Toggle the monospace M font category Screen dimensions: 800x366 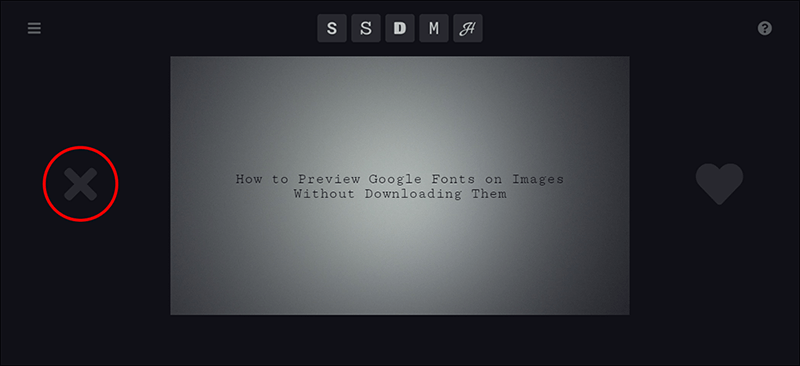pyautogui.click(x=434, y=28)
